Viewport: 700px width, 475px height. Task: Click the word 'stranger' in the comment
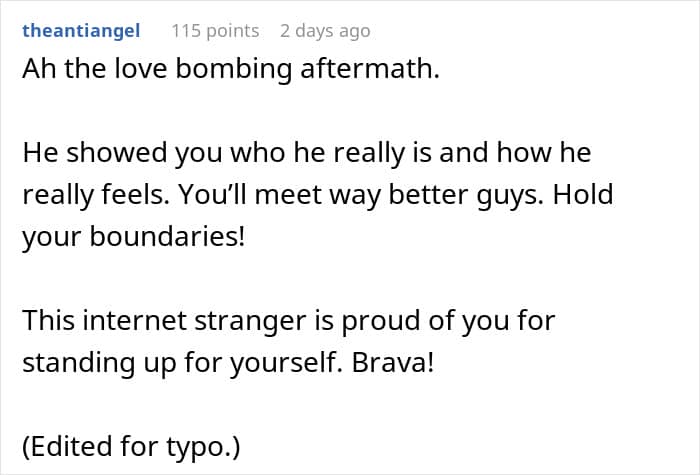[x=250, y=321]
